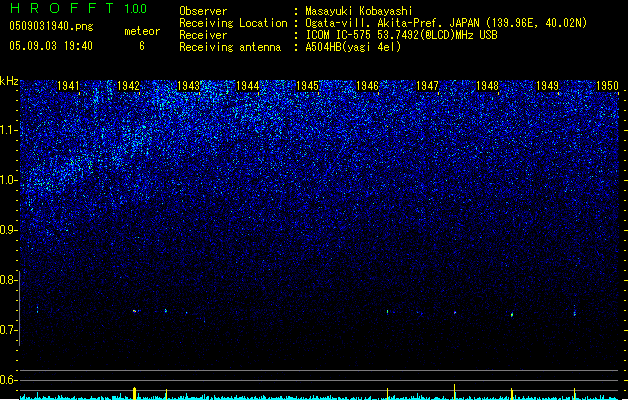Click the 1946 time marker
This screenshot has height=400, width=629.
tap(367, 86)
